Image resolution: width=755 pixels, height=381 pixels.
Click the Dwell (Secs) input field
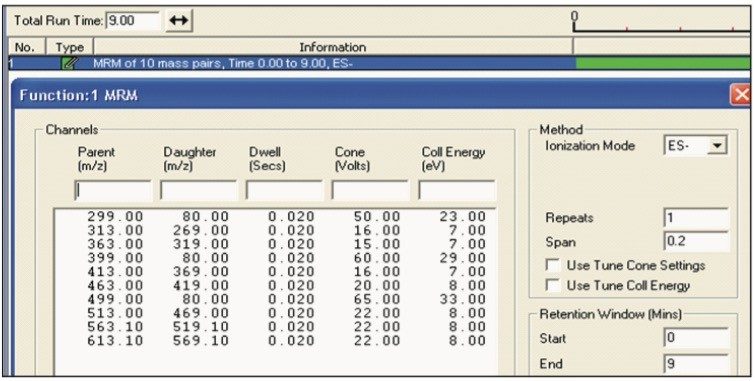[284, 190]
